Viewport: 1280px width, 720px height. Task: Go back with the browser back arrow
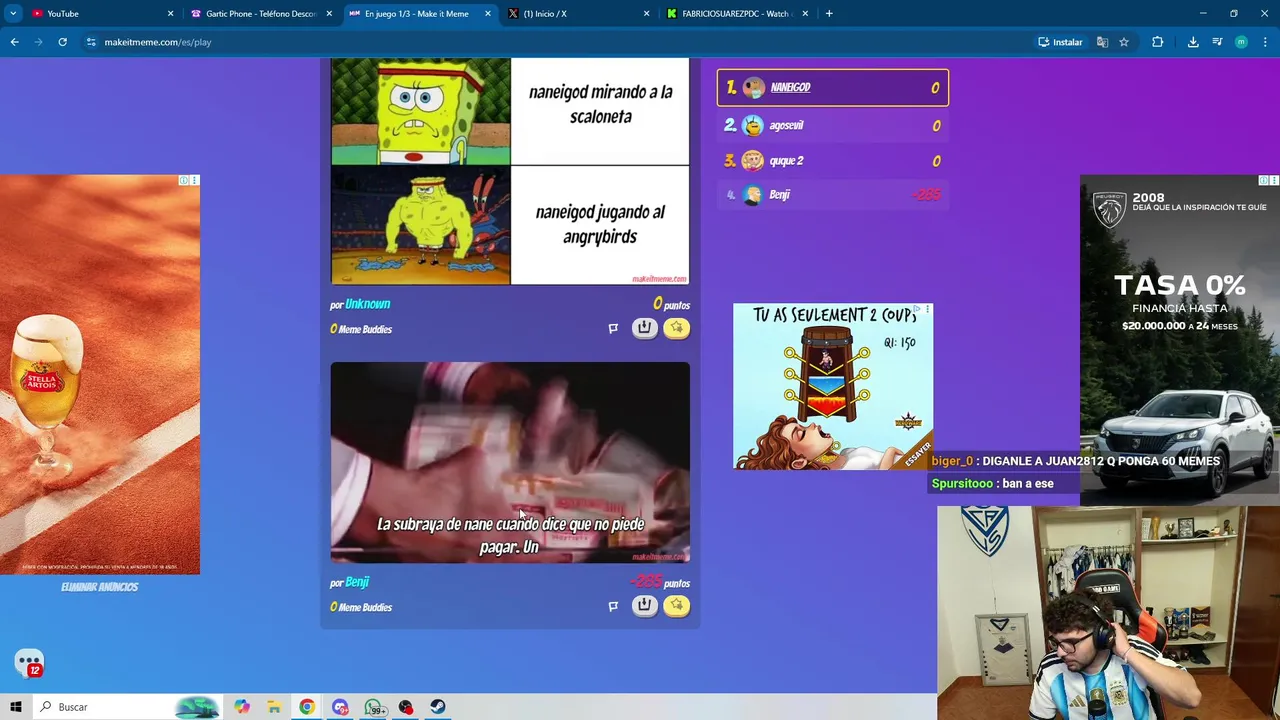pos(14,42)
